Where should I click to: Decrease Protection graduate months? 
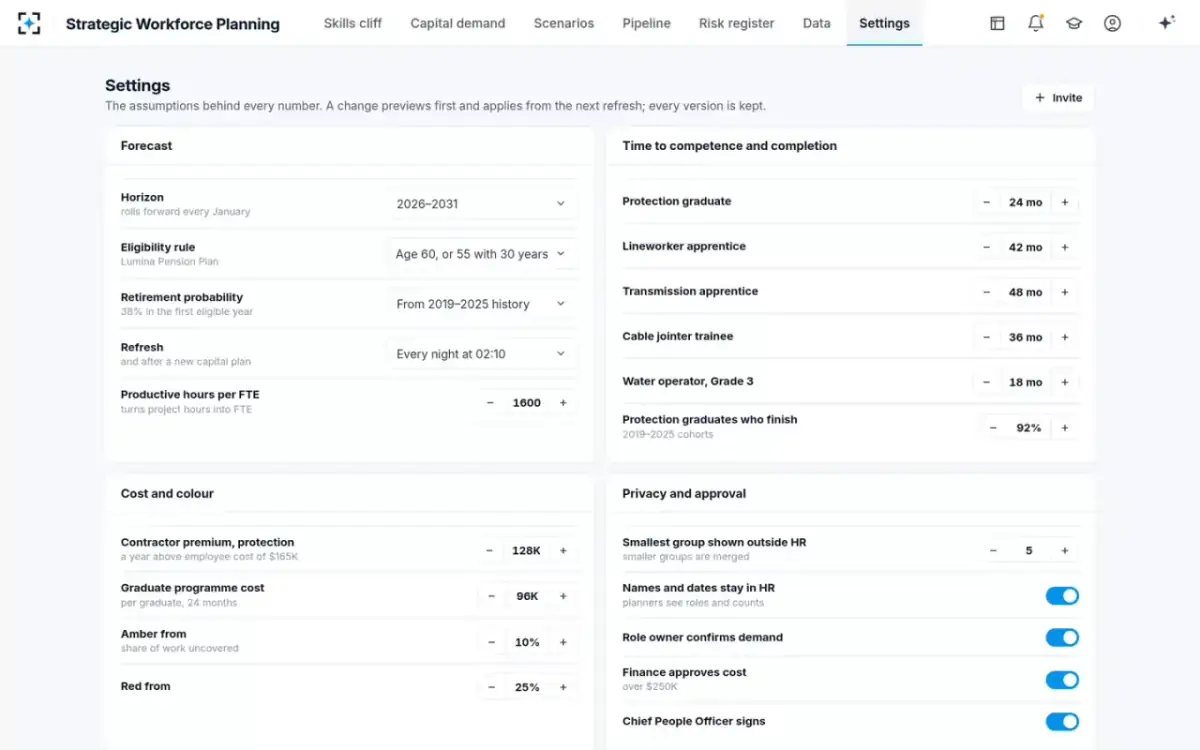coord(986,202)
